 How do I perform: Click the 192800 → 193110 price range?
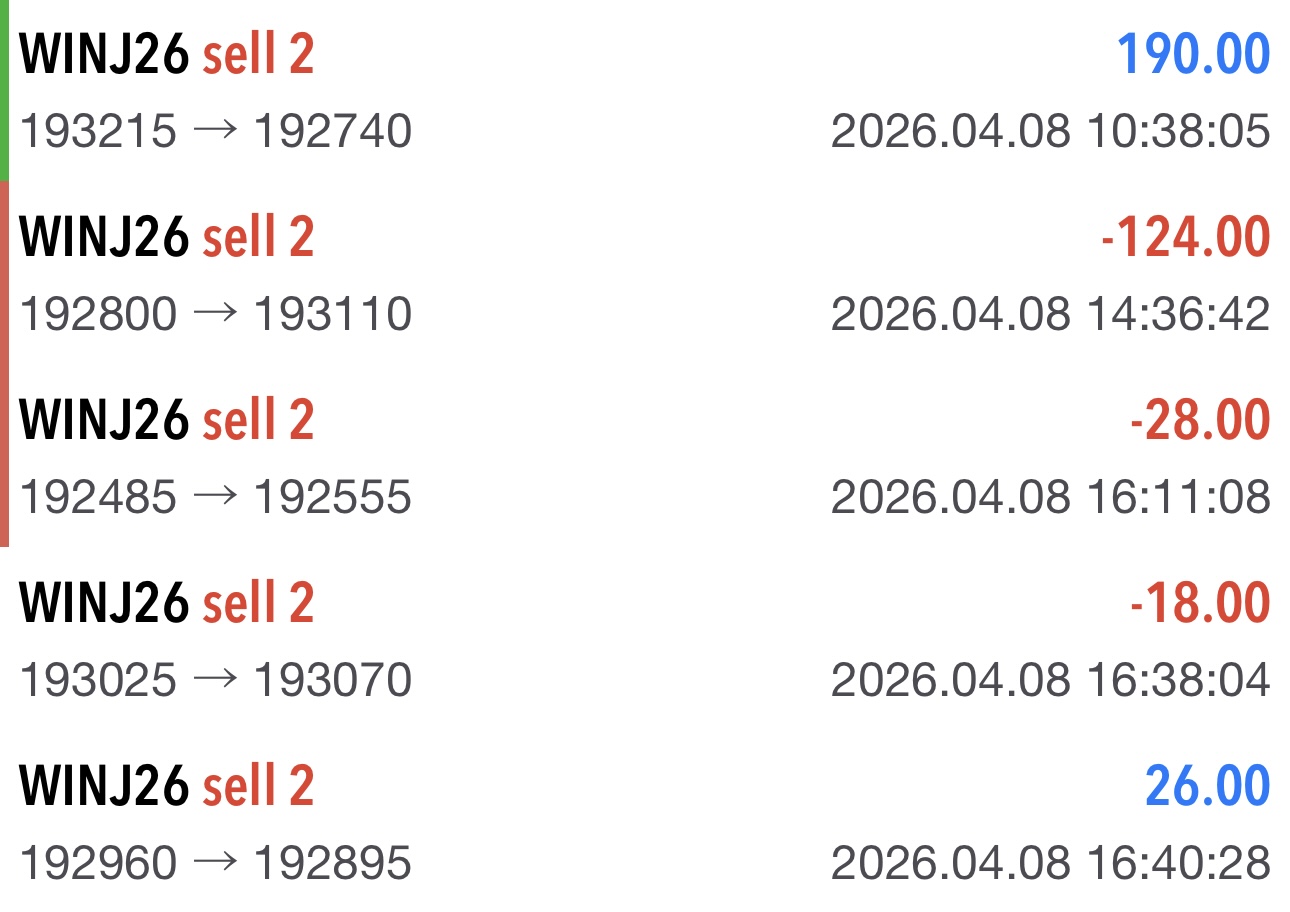[216, 315]
